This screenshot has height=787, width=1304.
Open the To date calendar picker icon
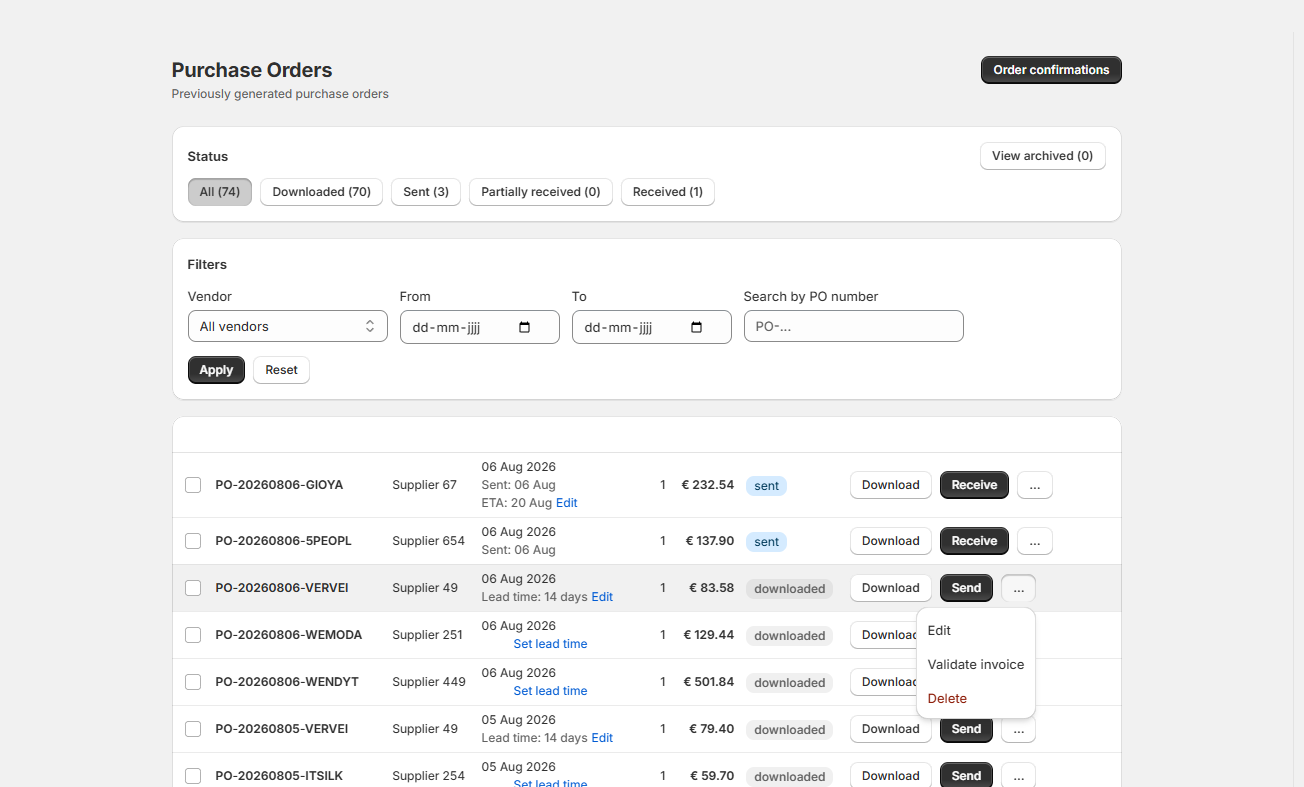pyautogui.click(x=697, y=327)
